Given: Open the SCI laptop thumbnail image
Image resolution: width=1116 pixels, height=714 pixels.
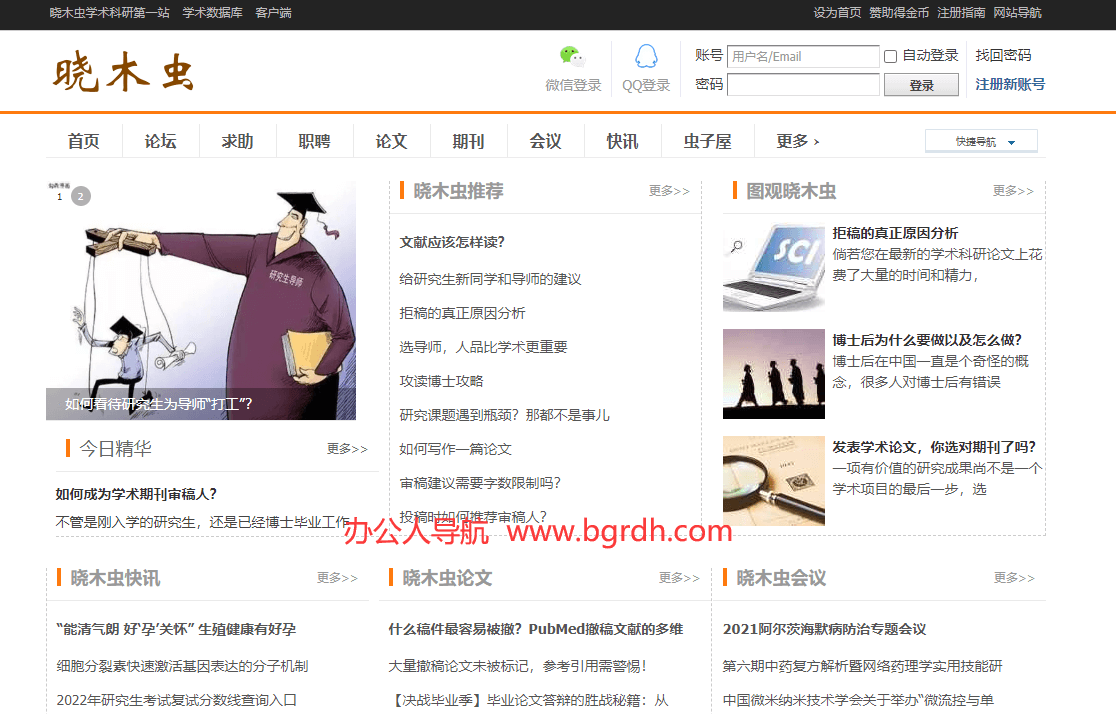Looking at the screenshot, I should 773,267.
